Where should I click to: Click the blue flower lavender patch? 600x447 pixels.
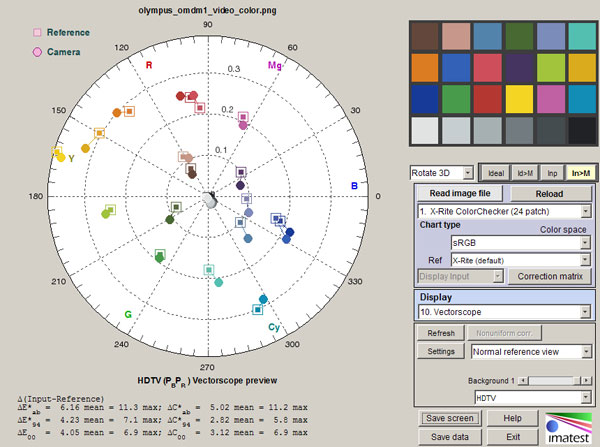tap(551, 36)
